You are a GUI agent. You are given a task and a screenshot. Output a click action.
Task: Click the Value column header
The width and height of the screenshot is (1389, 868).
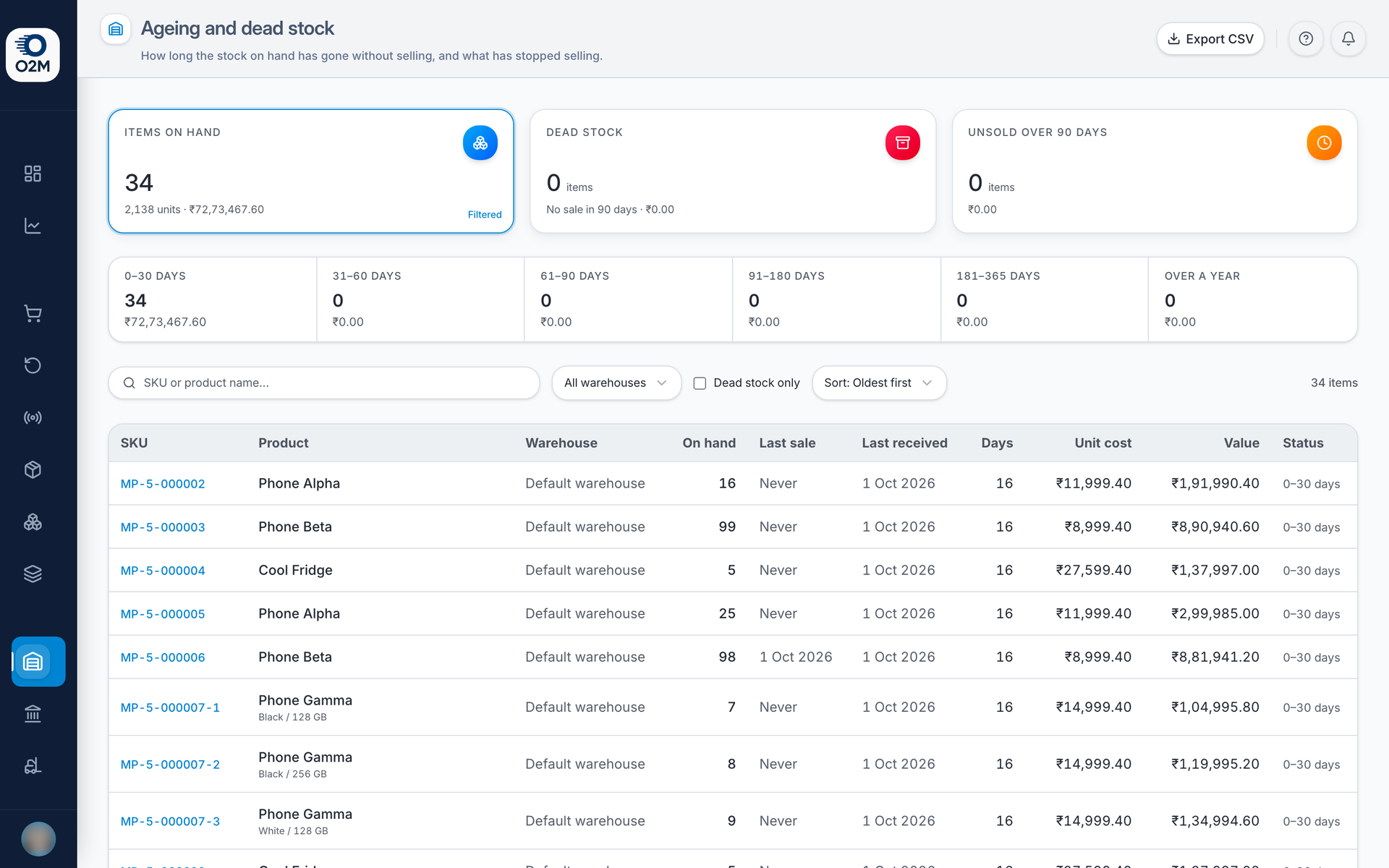point(1241,443)
